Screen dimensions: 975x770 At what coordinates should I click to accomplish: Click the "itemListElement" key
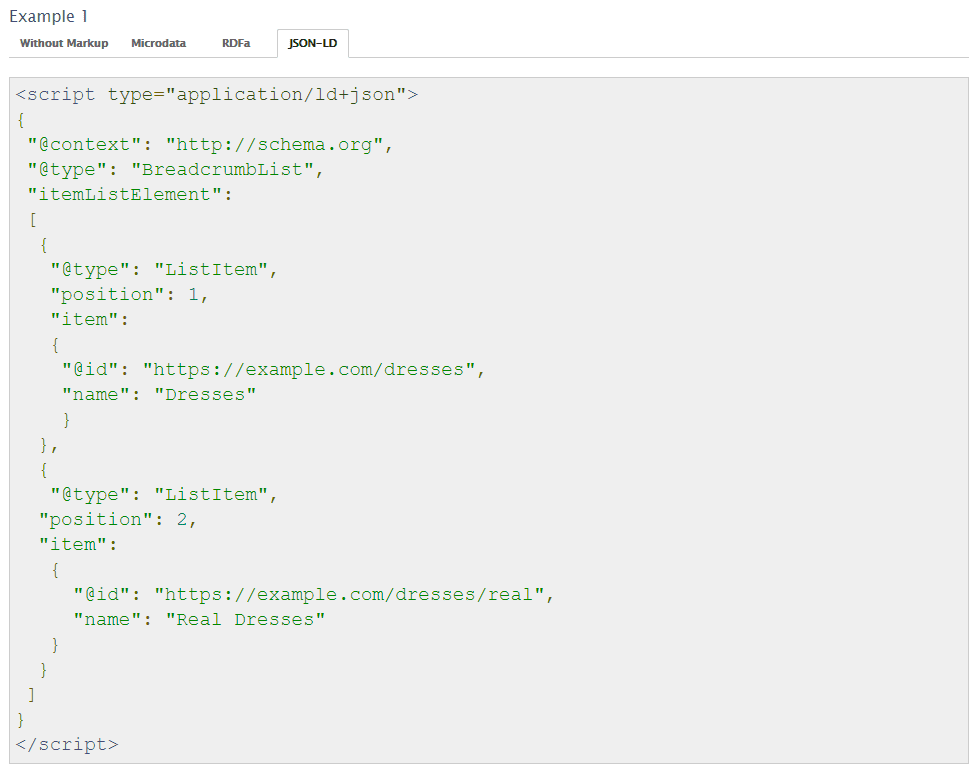coord(124,195)
